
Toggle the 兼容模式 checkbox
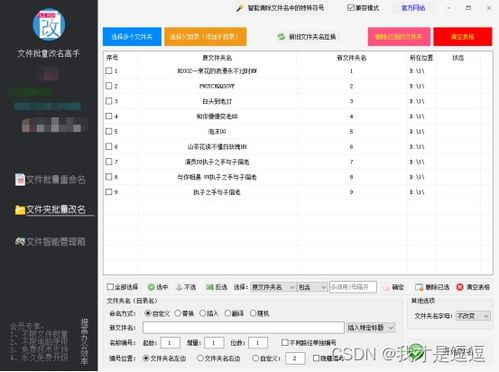350,8
